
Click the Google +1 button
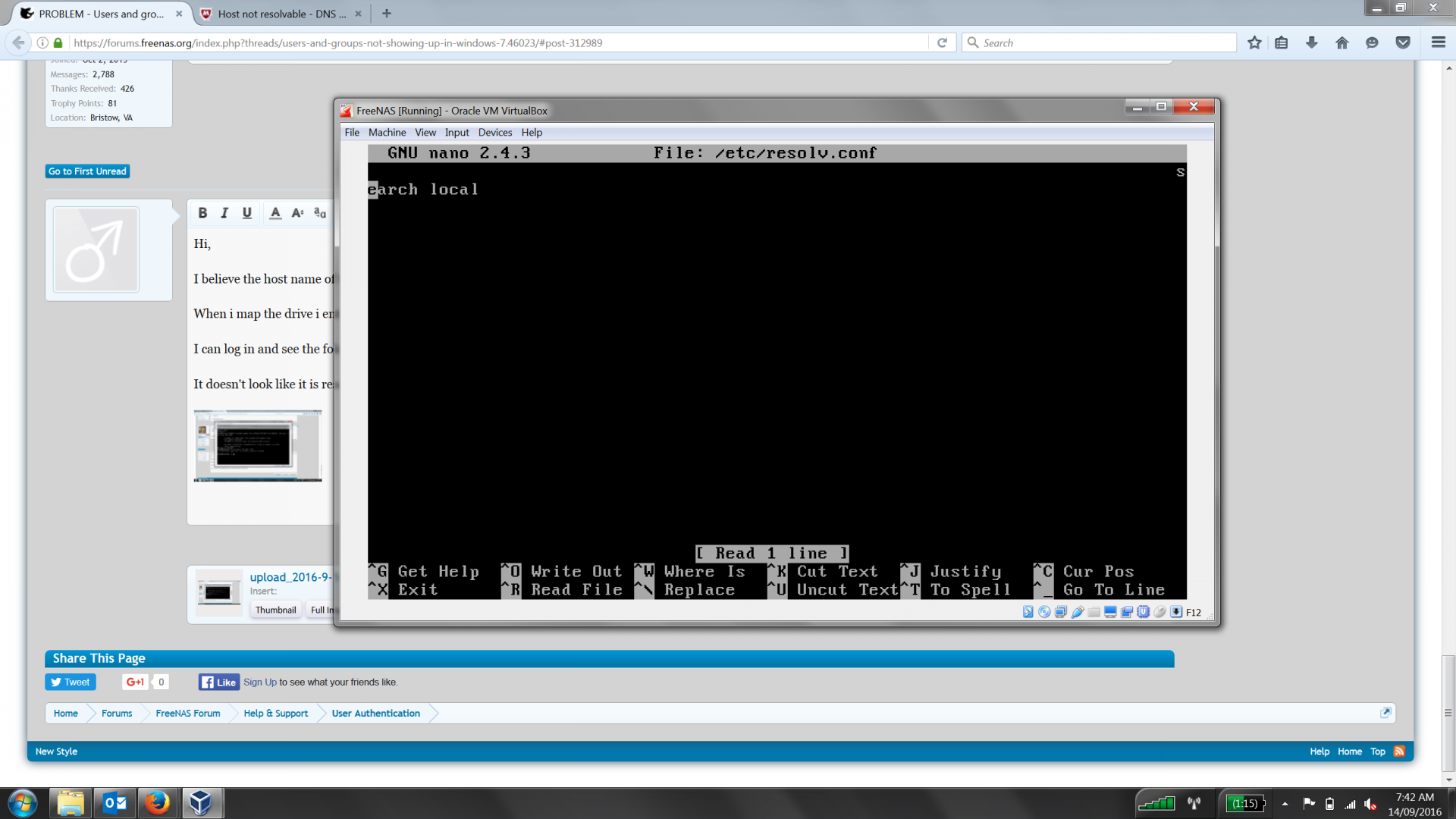click(x=134, y=682)
